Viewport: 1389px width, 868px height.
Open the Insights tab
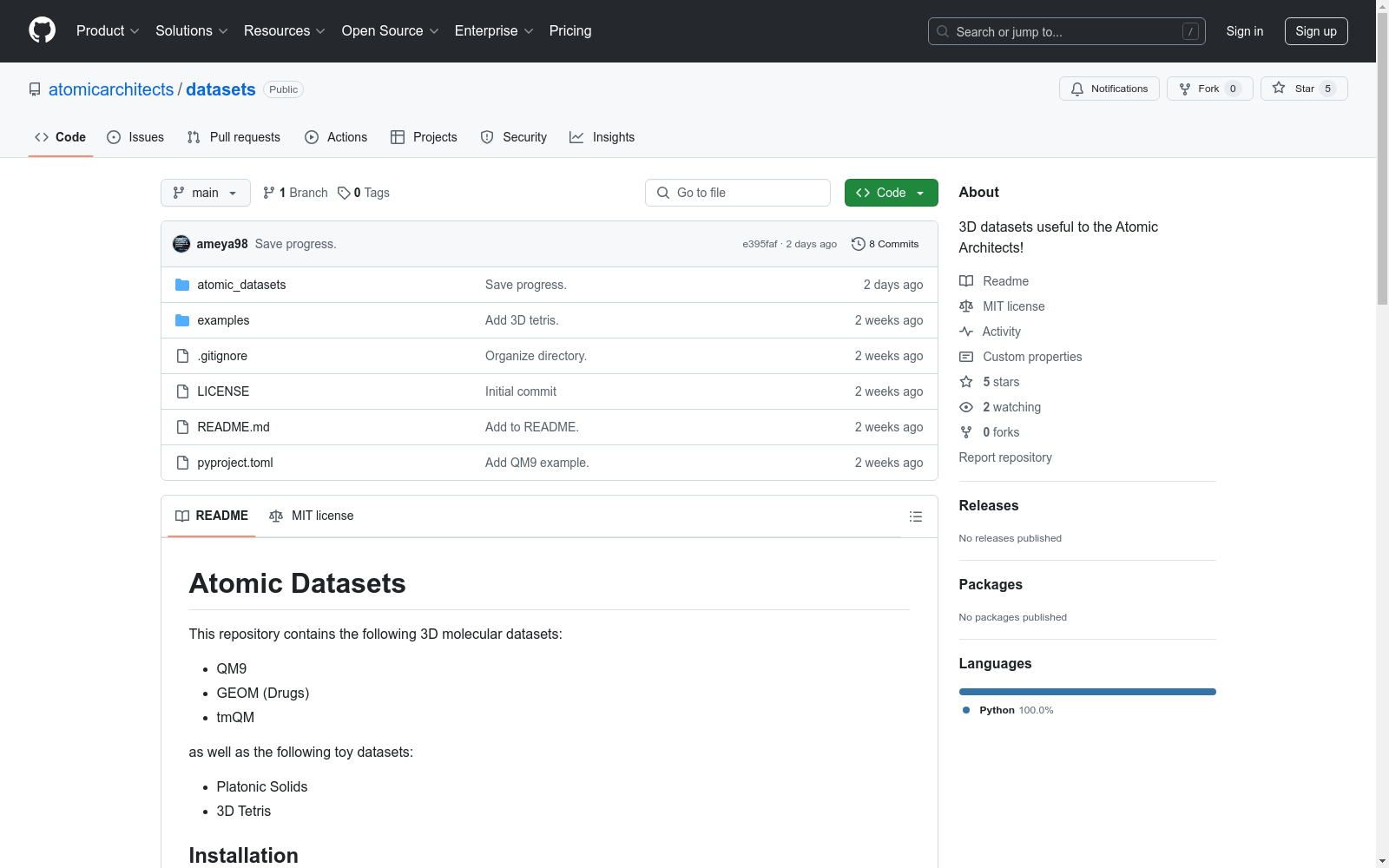[x=602, y=137]
